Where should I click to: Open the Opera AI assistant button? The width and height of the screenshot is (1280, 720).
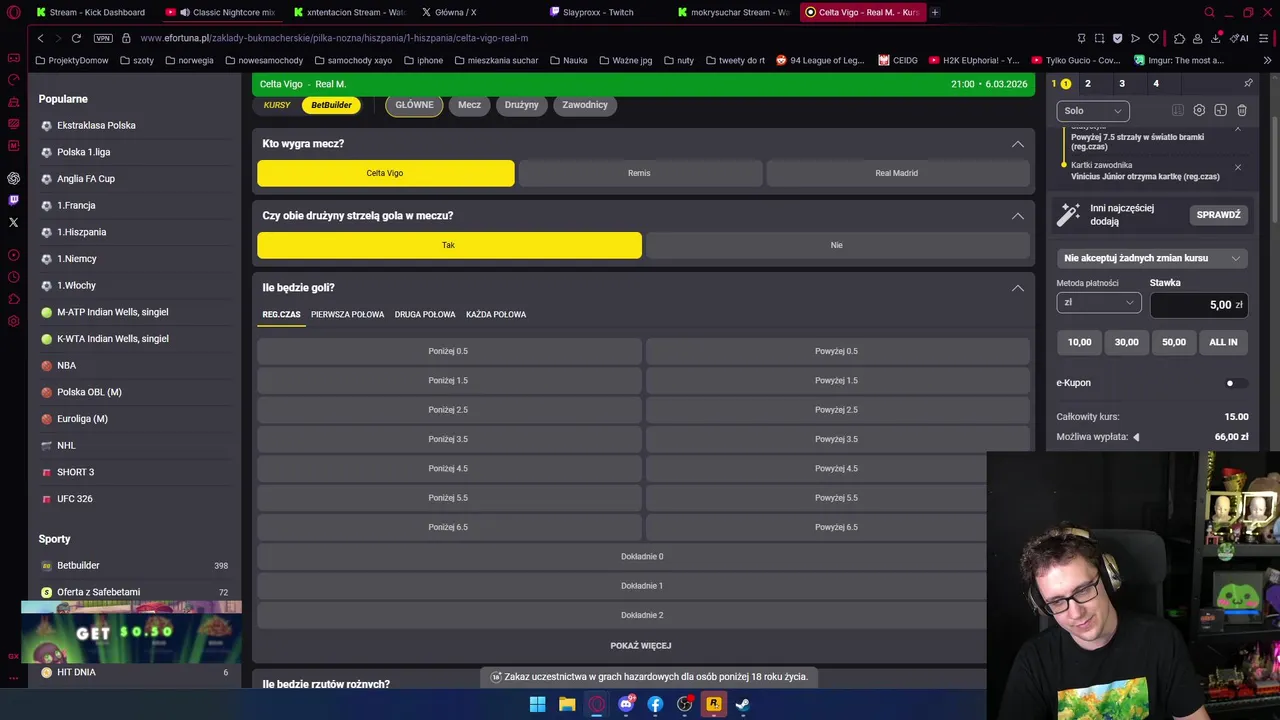pyautogui.click(x=1240, y=38)
